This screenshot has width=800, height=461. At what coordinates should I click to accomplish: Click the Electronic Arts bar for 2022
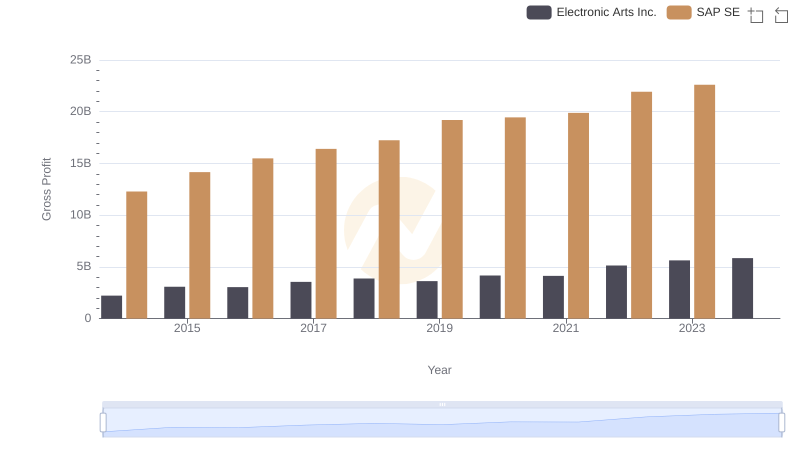616,292
